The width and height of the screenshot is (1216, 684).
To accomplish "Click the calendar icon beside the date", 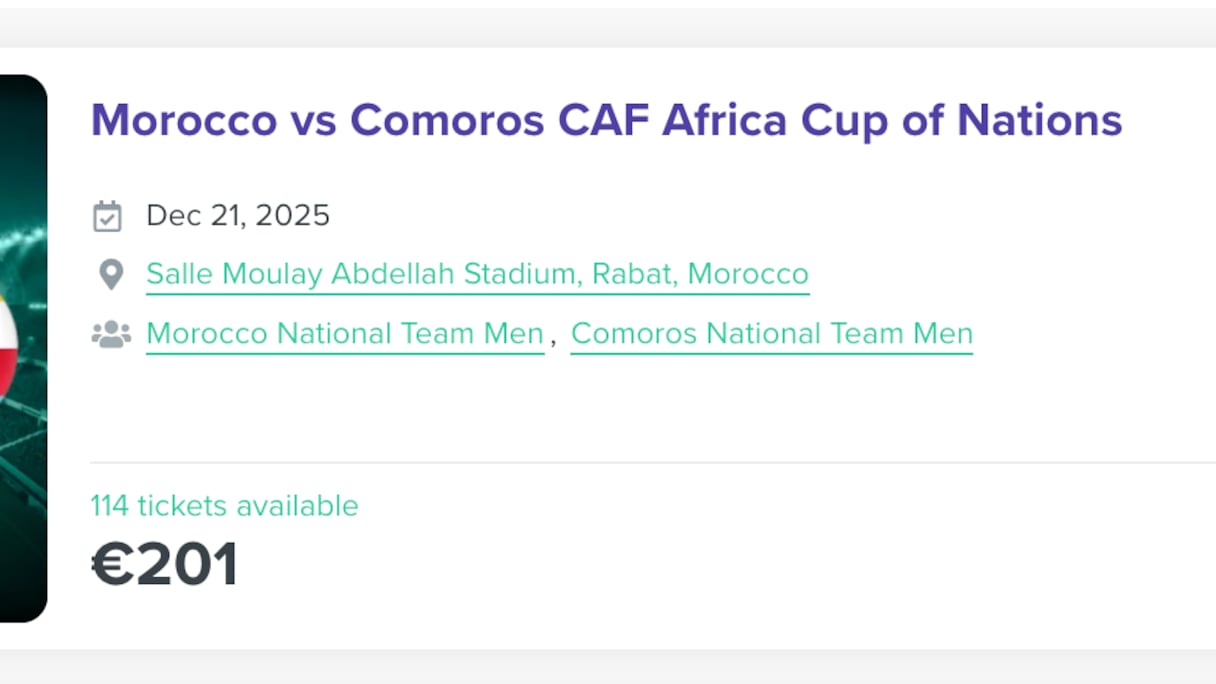I will click(107, 216).
